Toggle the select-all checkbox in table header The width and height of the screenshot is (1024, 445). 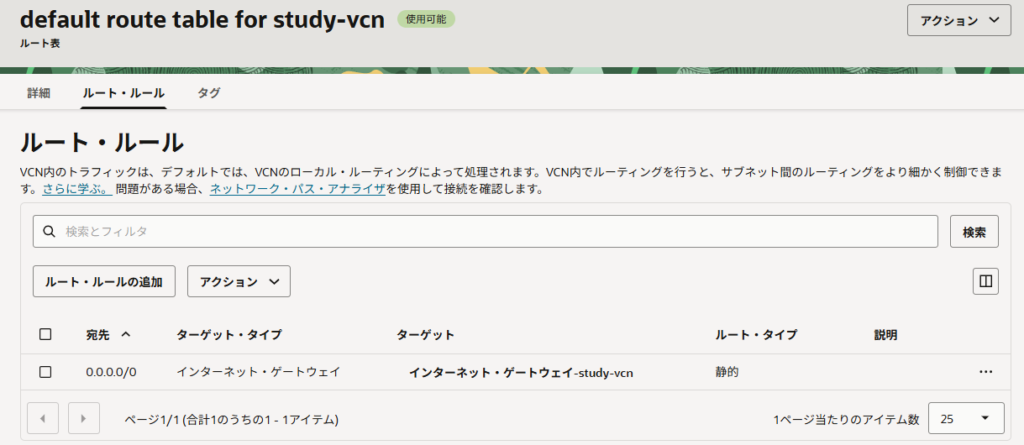45,334
